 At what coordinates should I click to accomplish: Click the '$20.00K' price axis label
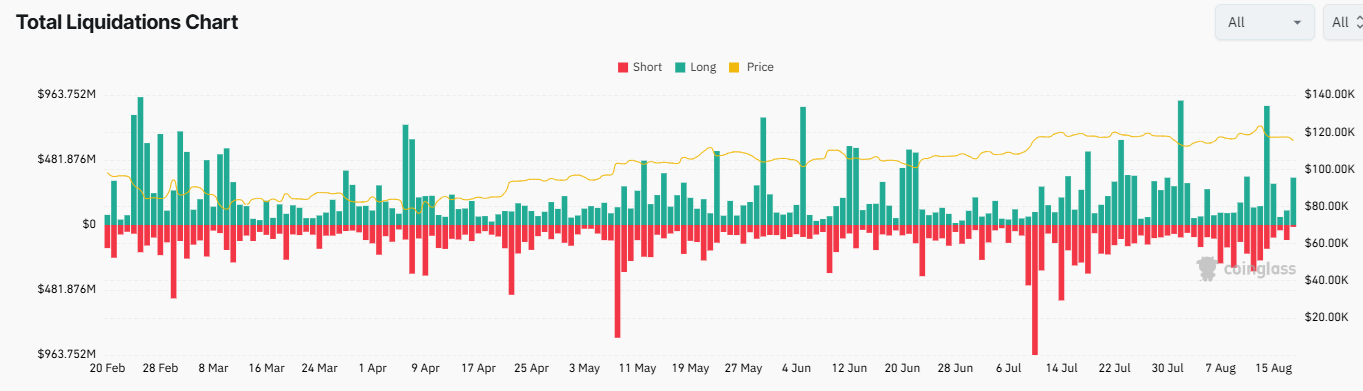pos(1327,317)
